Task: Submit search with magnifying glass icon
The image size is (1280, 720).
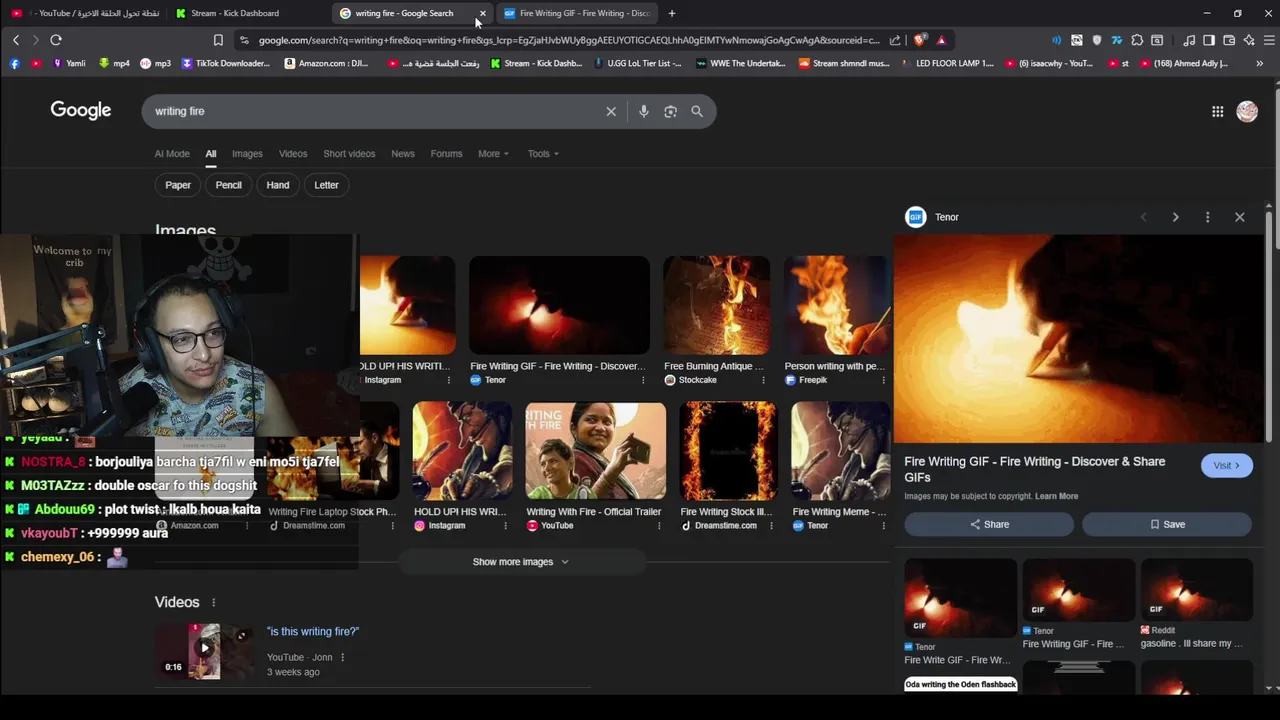Action: coord(697,111)
